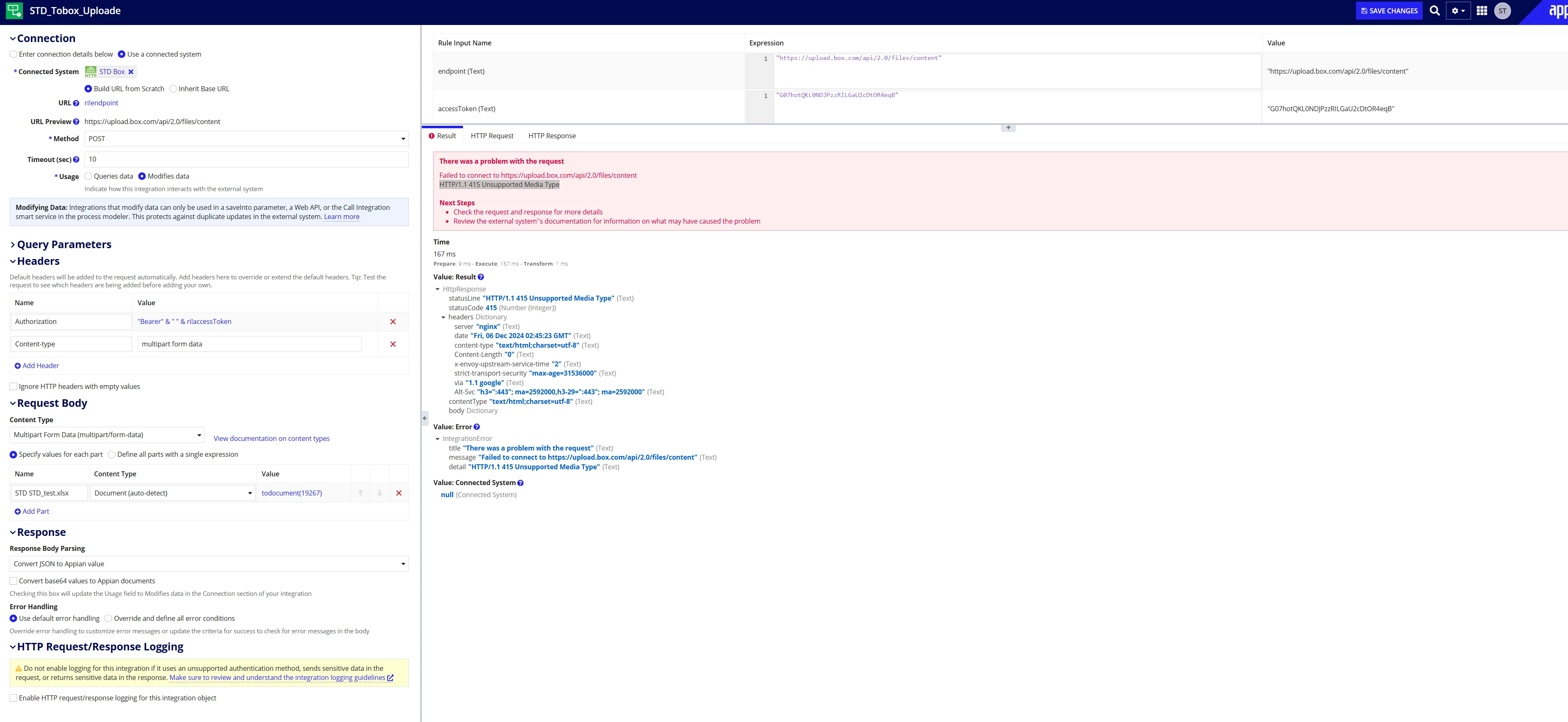Screen dimensions: 1568x722
Task: Open the settings gear menu
Action: pos(1458,10)
